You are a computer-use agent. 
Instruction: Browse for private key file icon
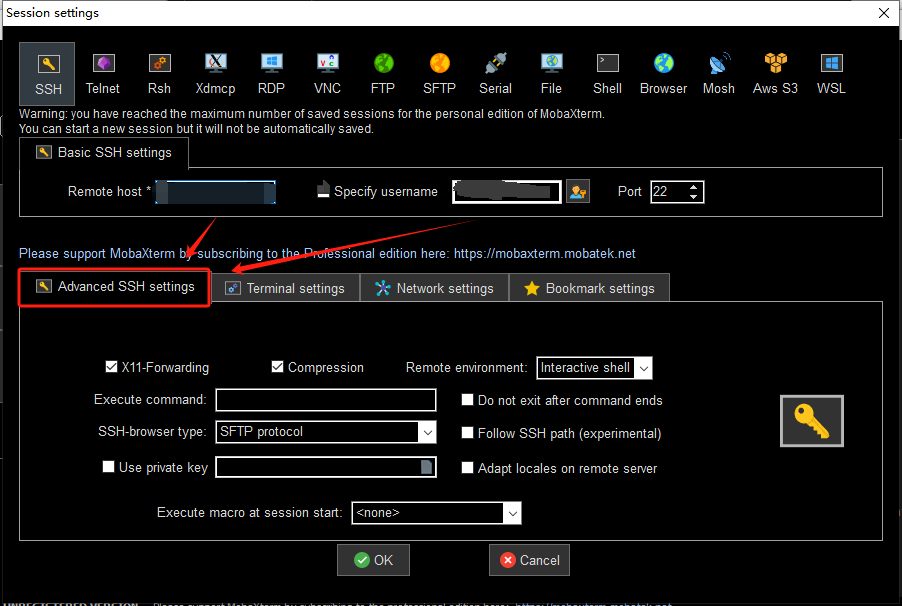pyautogui.click(x=426, y=467)
